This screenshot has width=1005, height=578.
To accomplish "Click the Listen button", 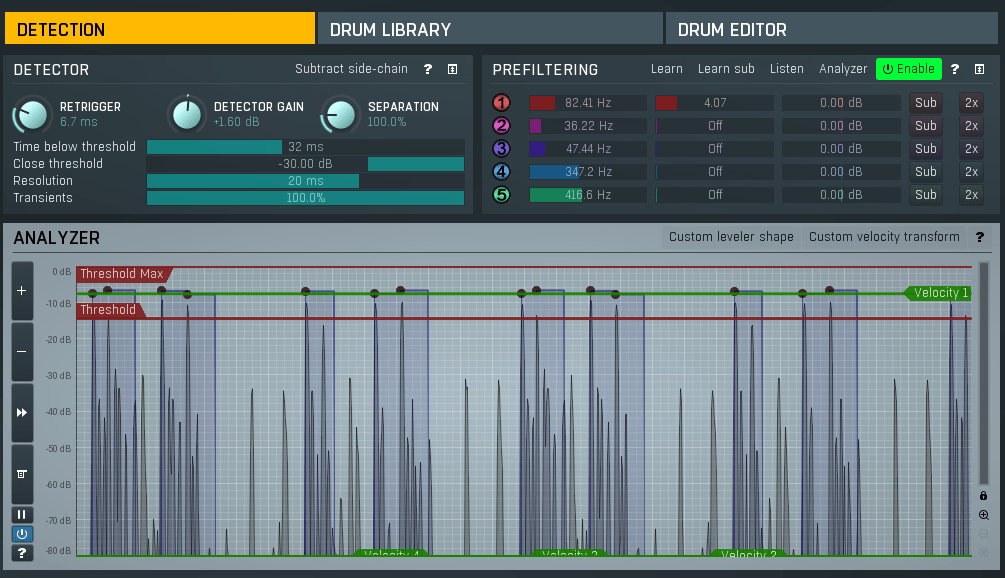I will (786, 69).
